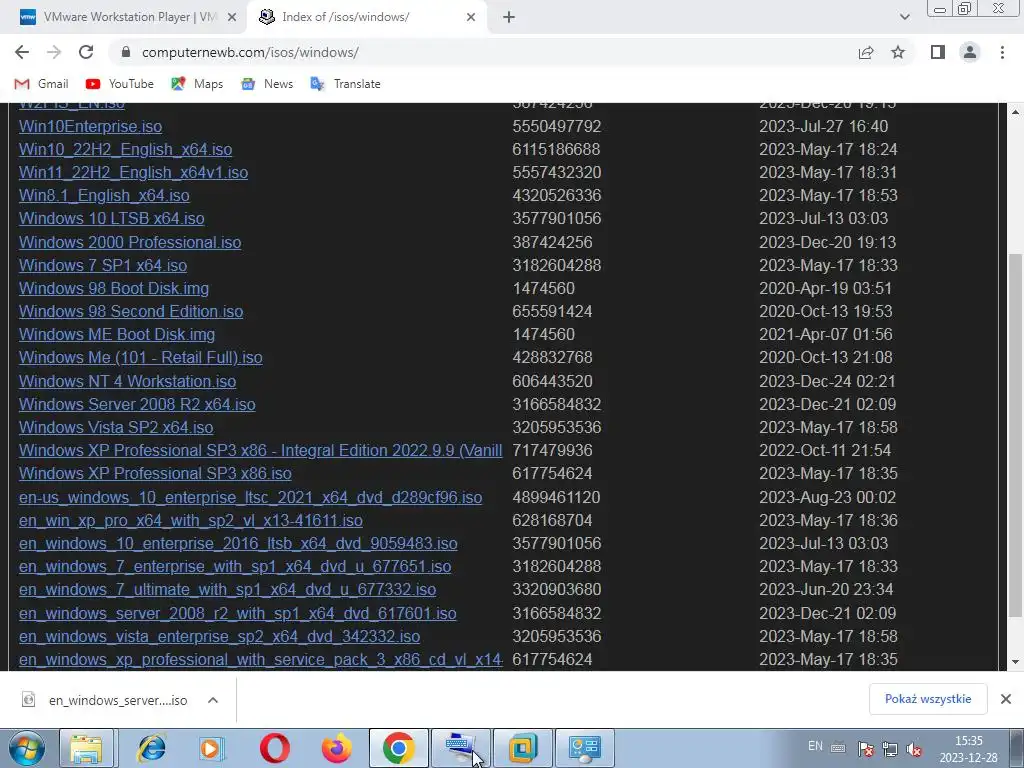Download en_win_xp_pro_x64_with_sp2 iso

191,520
